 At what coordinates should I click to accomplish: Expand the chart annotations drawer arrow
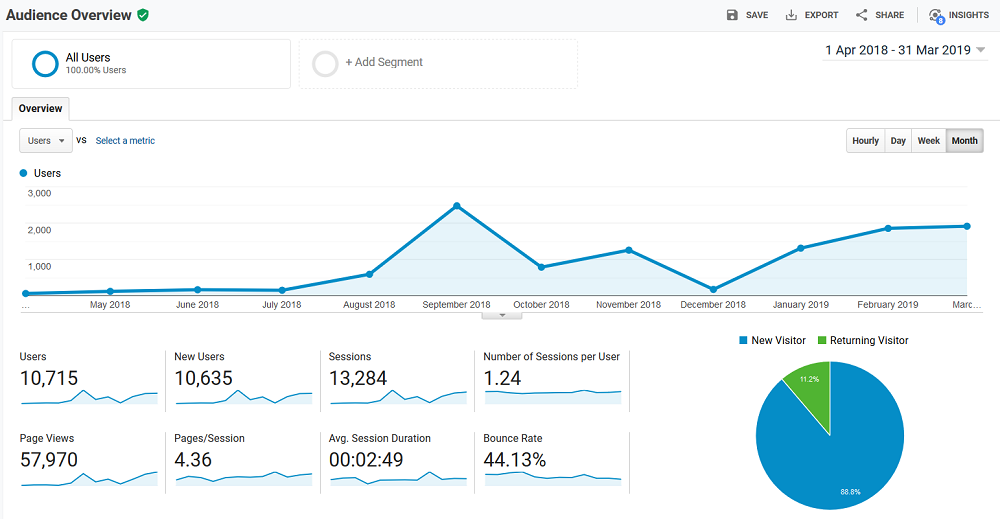[502, 315]
